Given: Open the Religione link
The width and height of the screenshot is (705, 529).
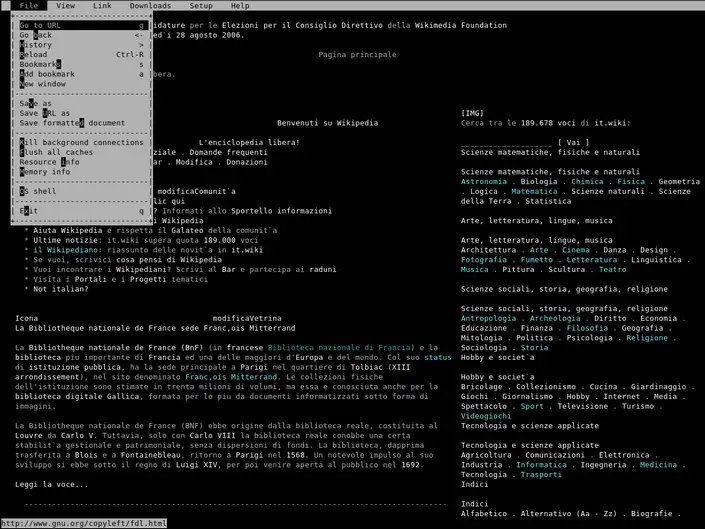Looking at the screenshot, I should [647, 338].
